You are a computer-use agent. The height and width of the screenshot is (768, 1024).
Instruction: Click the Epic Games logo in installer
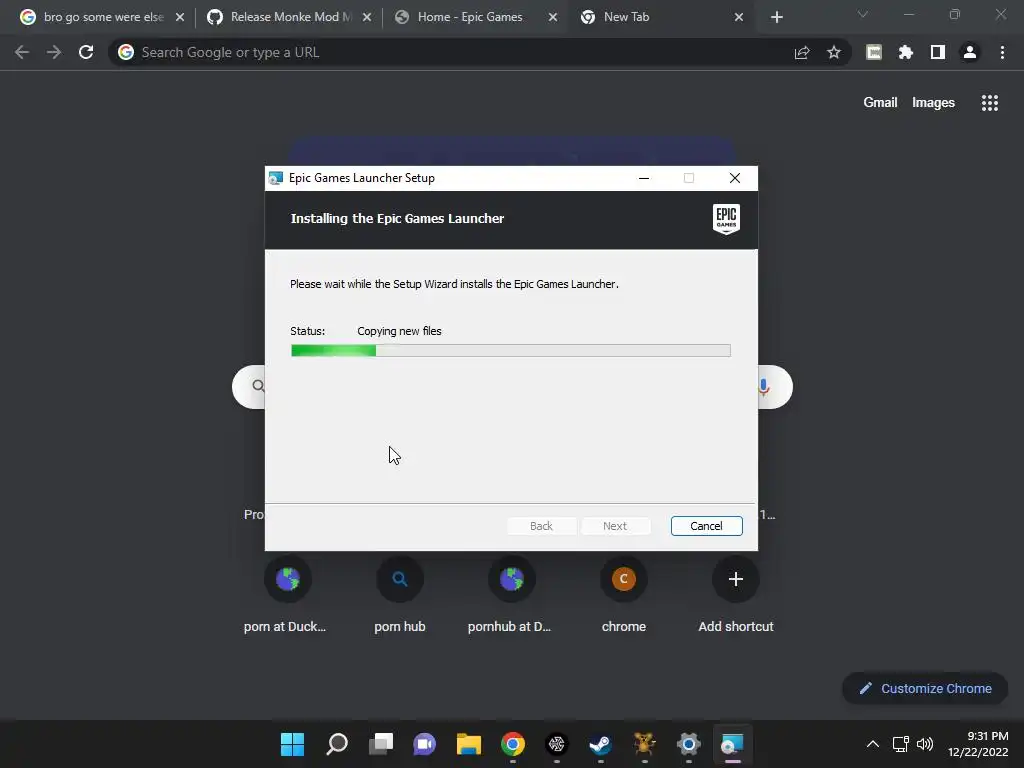pyautogui.click(x=726, y=219)
